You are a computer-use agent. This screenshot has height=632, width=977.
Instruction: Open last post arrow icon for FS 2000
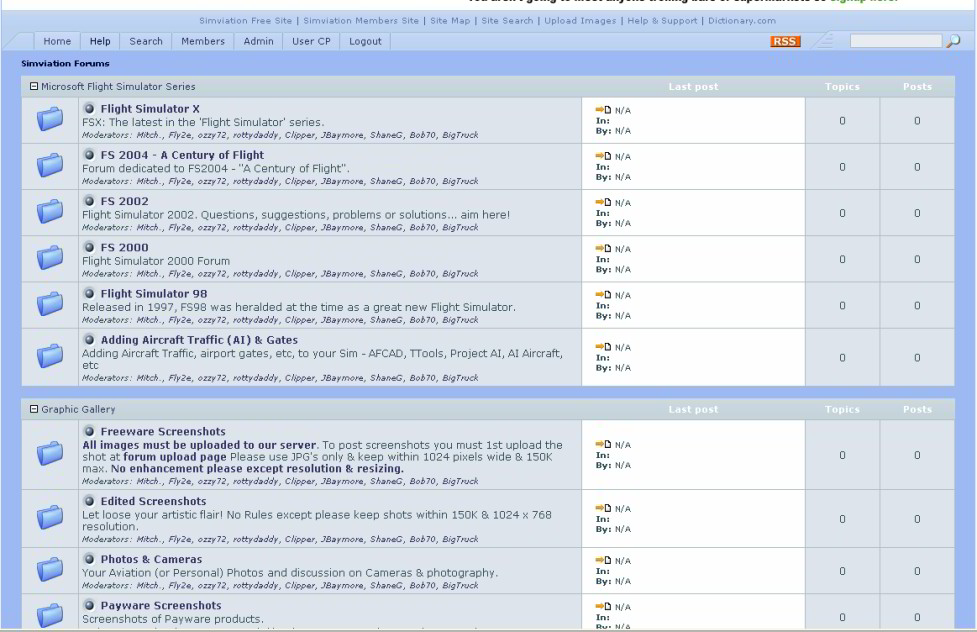[x=602, y=248]
